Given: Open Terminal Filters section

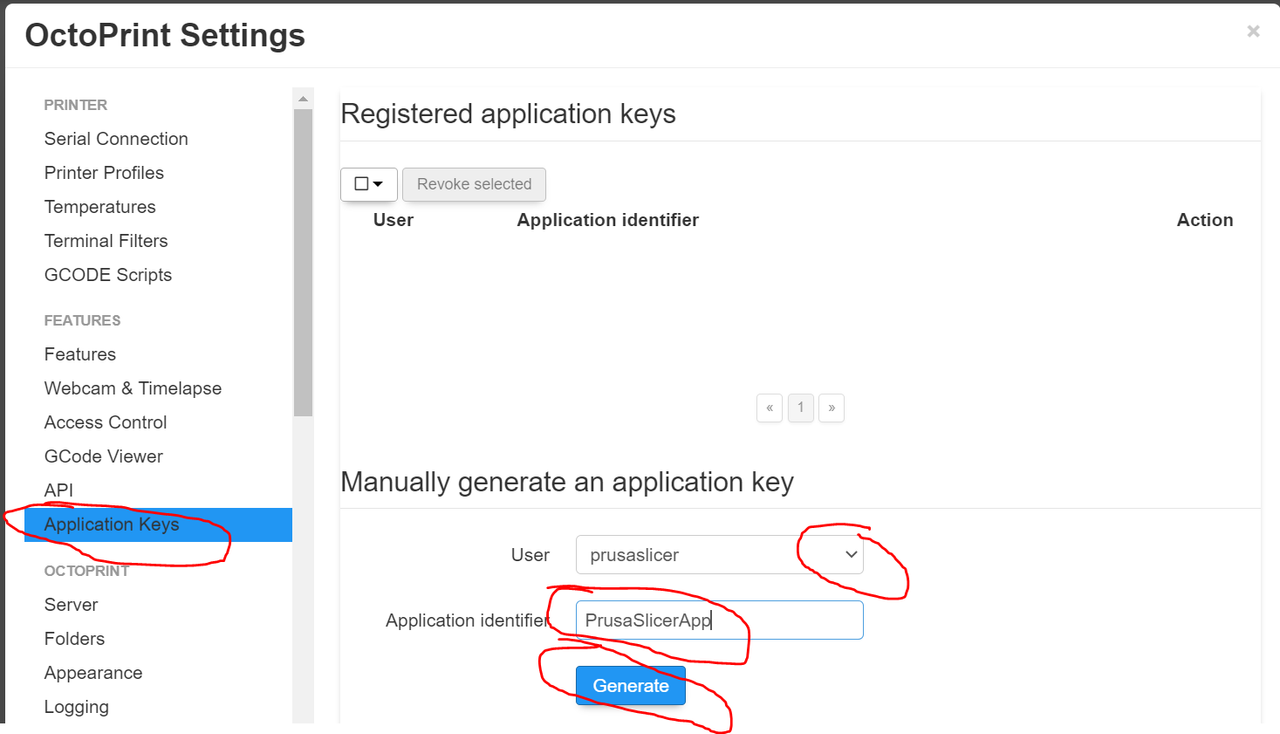Looking at the screenshot, I should click(x=106, y=241).
